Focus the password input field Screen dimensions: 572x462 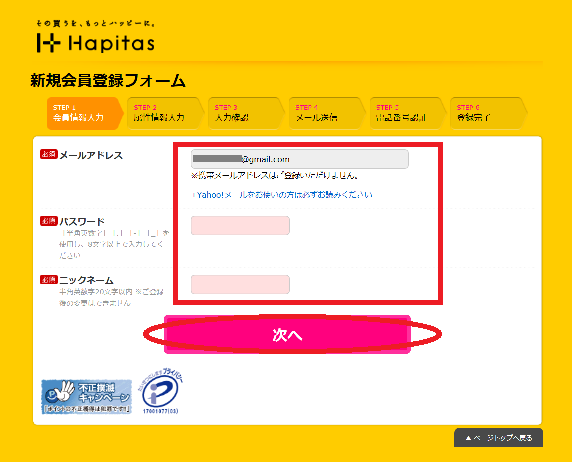point(240,226)
